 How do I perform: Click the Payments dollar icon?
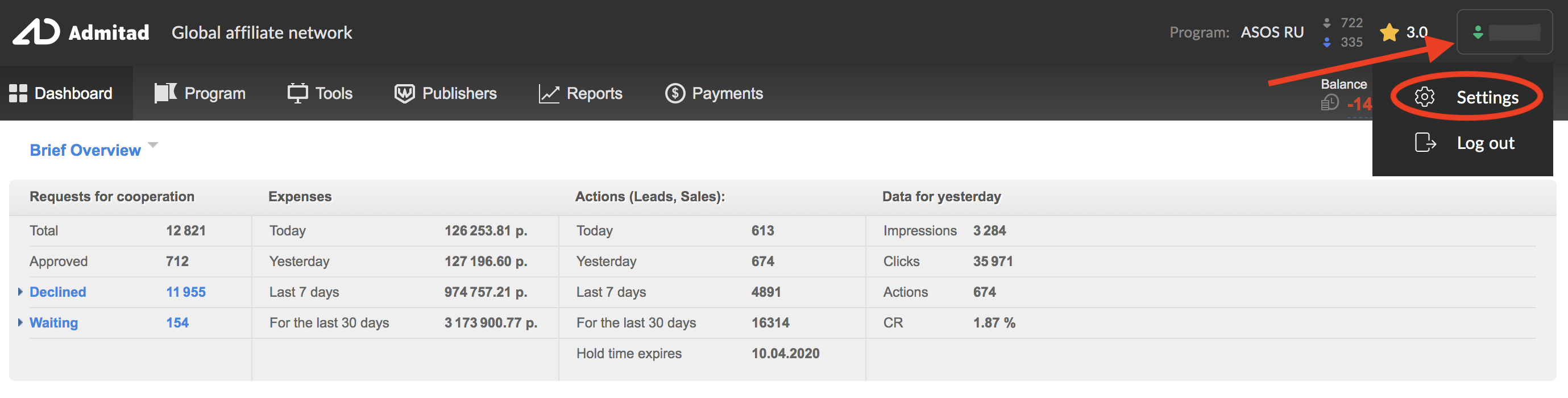674,93
